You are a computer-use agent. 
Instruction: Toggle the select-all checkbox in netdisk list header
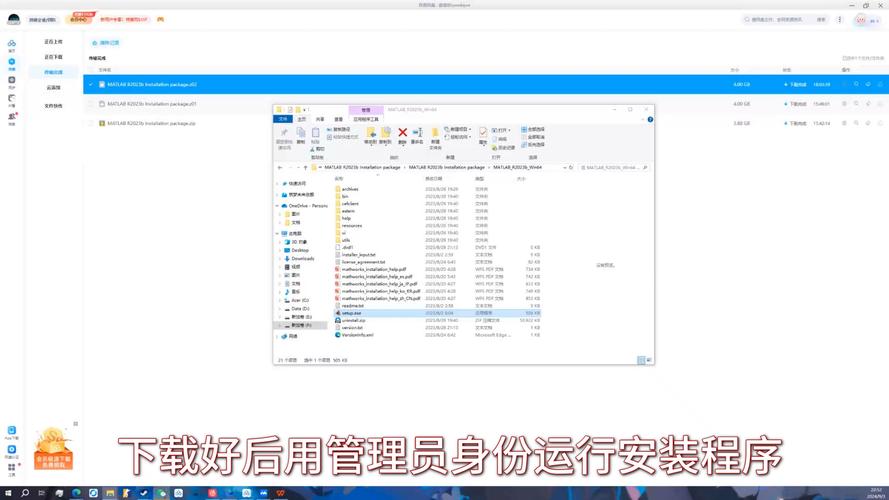pos(91,70)
